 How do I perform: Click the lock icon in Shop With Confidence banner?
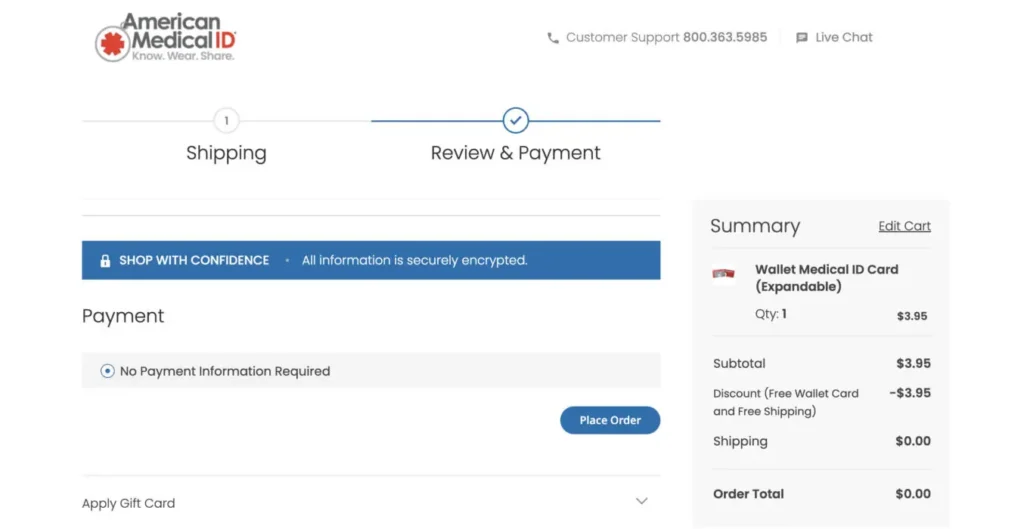click(x=105, y=261)
